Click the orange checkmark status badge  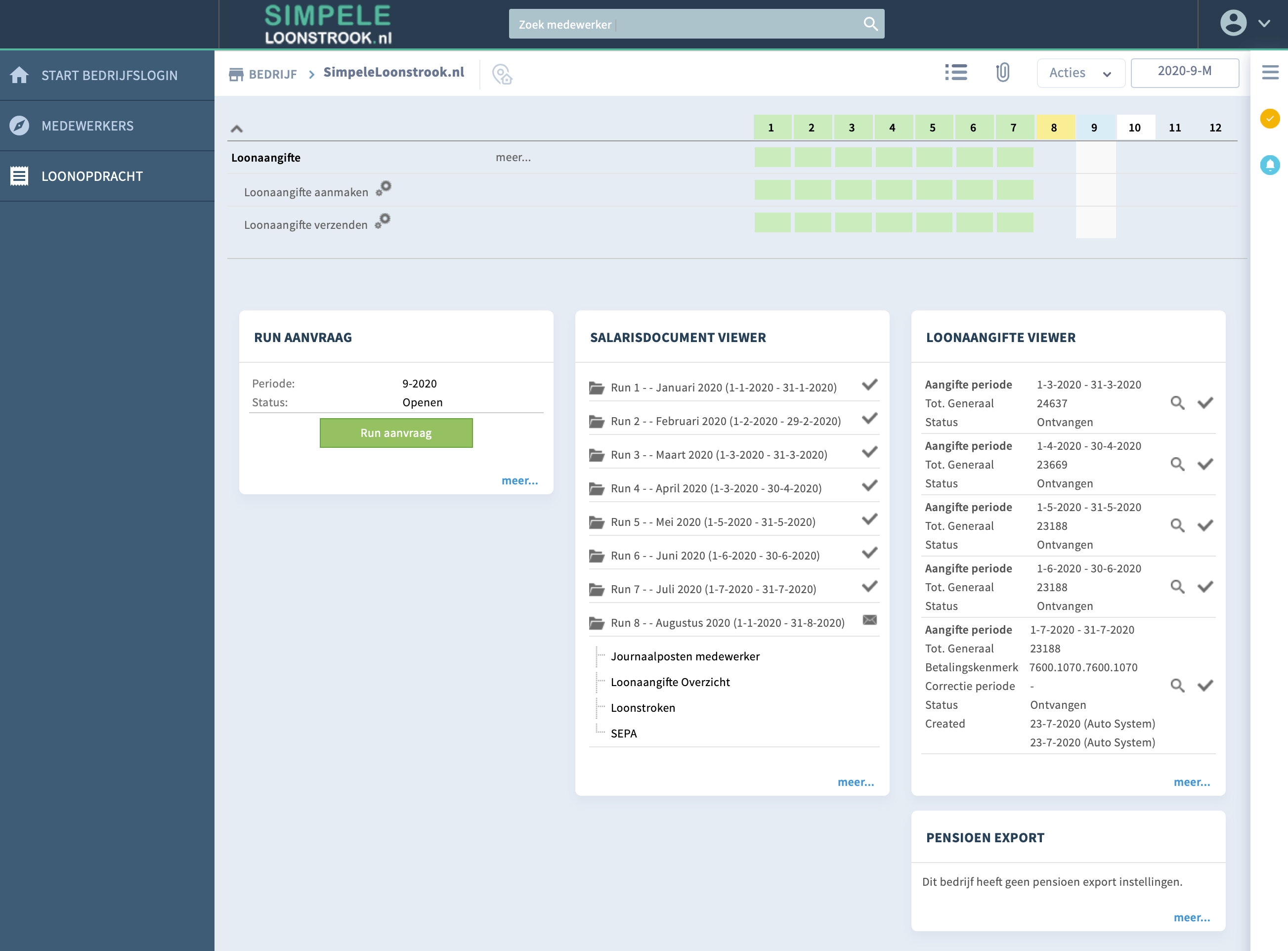1269,119
